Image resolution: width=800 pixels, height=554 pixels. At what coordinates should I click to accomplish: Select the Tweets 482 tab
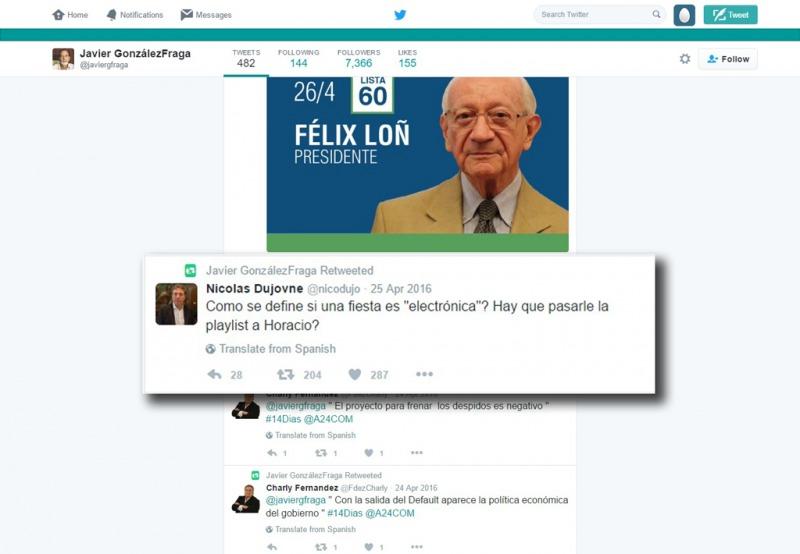pos(246,59)
